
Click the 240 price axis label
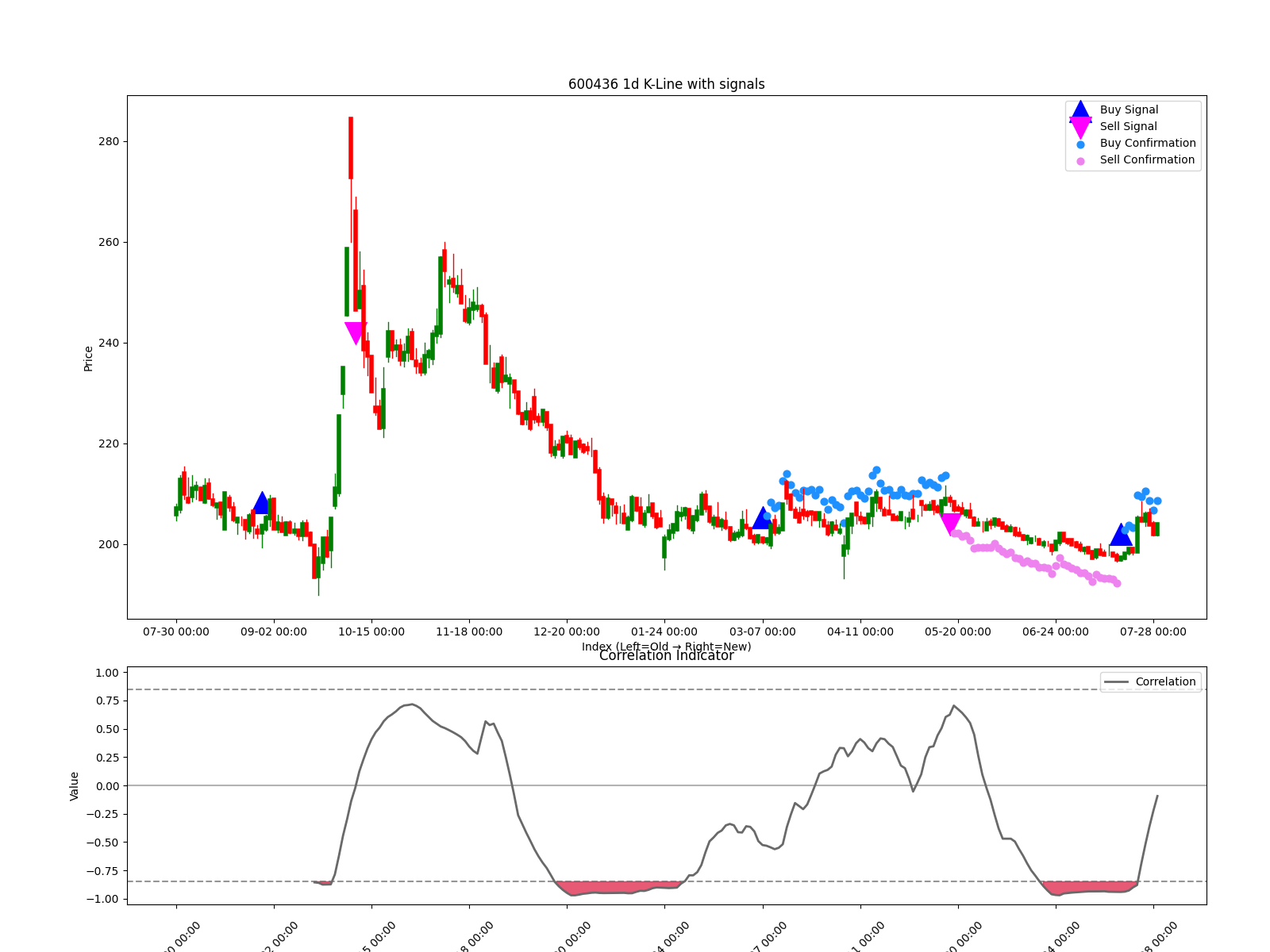click(x=110, y=343)
